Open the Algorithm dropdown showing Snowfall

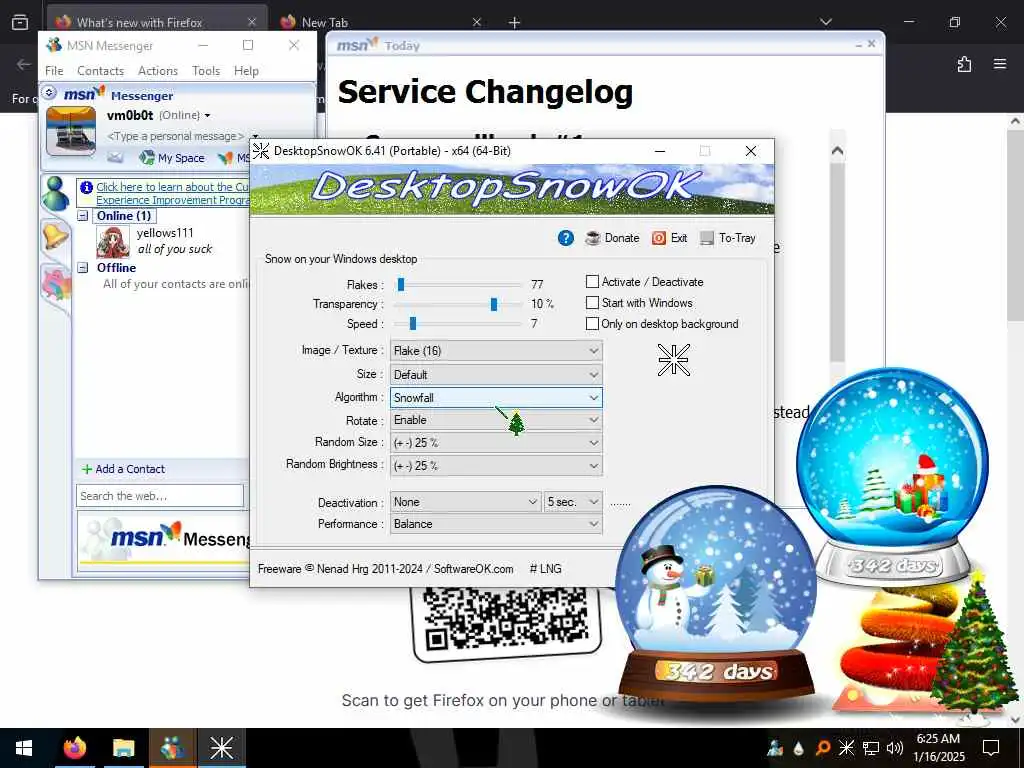[496, 397]
